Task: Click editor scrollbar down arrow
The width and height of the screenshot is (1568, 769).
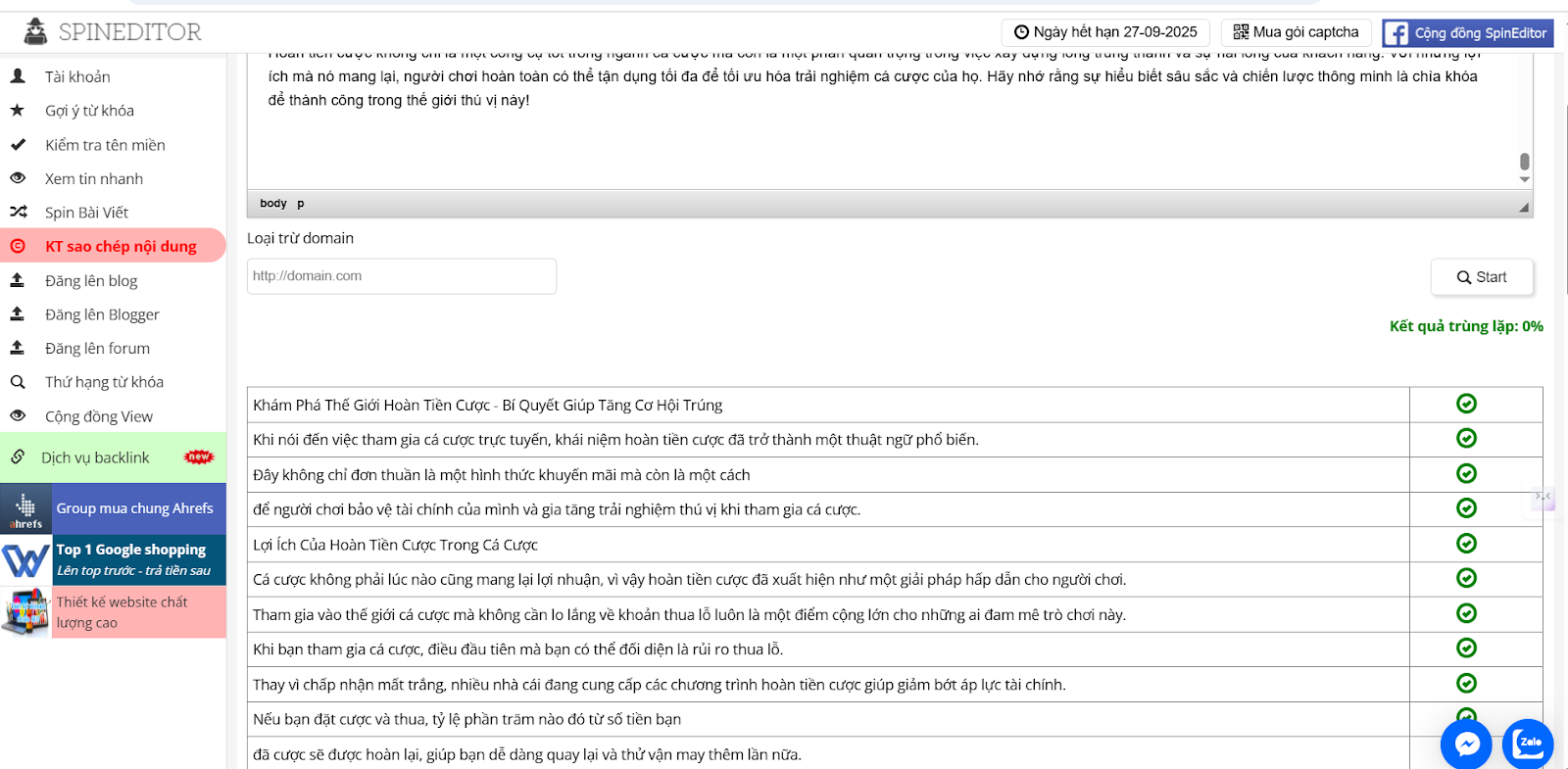Action: click(1524, 180)
